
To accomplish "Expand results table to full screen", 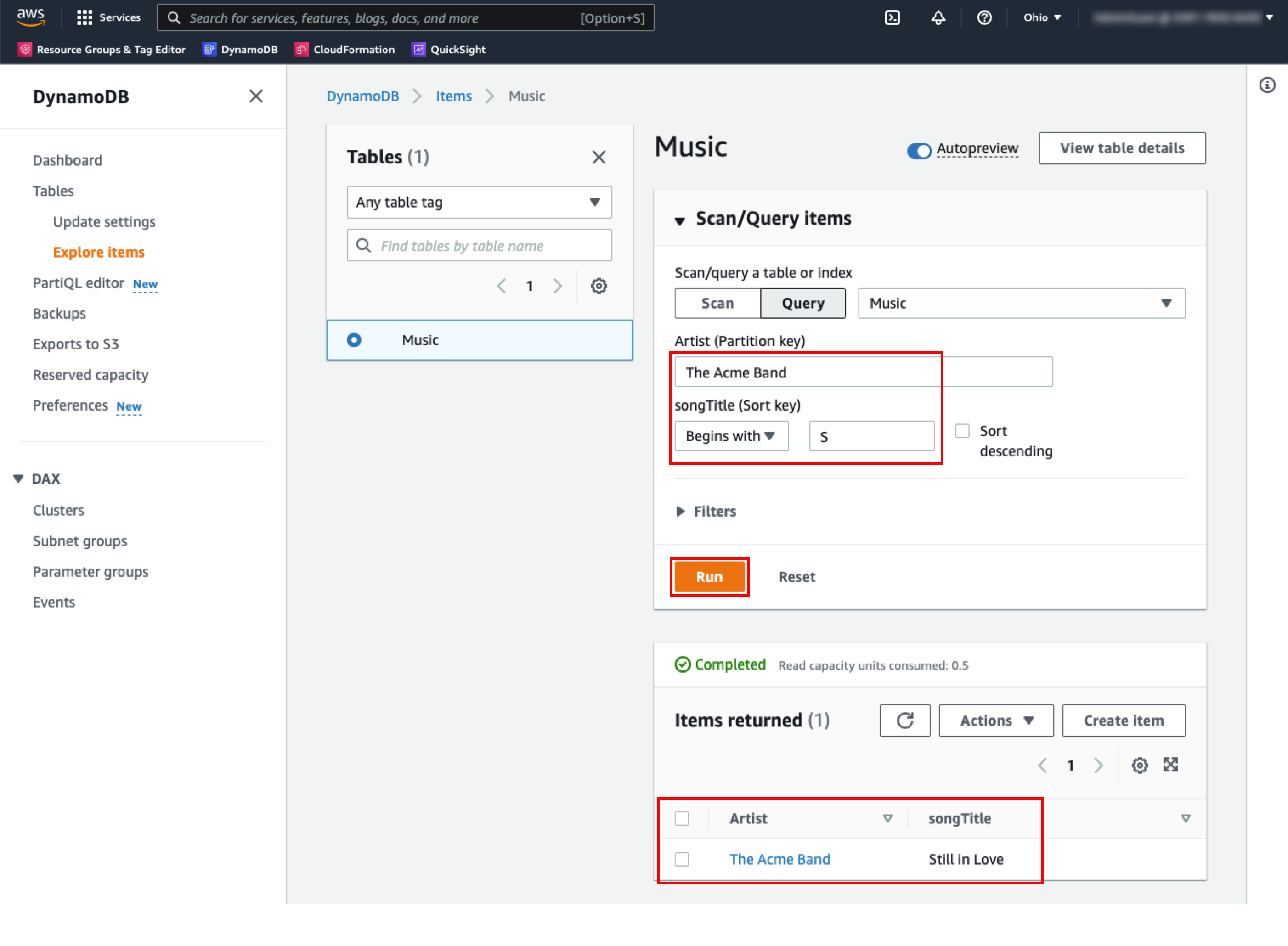I will click(1170, 765).
